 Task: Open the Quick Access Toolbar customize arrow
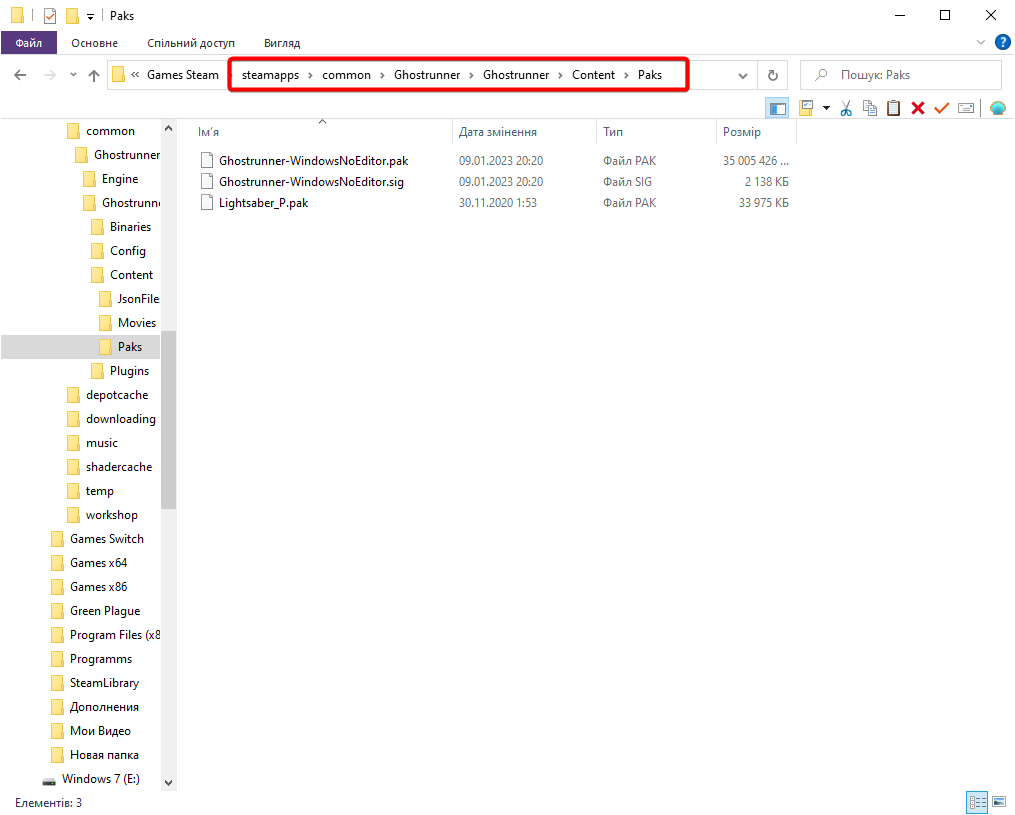(90, 17)
